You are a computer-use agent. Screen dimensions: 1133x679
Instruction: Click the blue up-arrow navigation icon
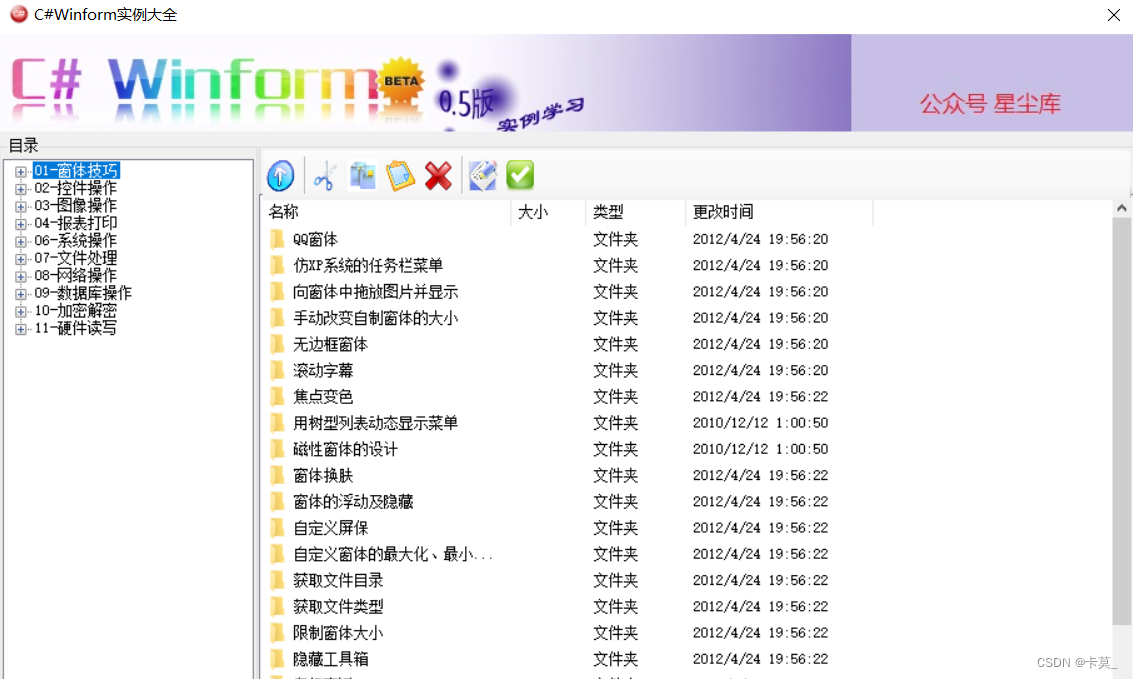pyautogui.click(x=280, y=176)
